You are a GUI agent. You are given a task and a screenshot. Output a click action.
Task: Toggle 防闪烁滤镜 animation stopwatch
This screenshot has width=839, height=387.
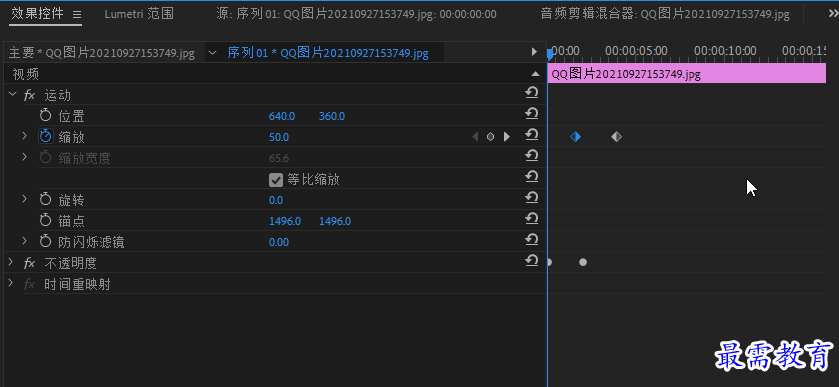46,241
